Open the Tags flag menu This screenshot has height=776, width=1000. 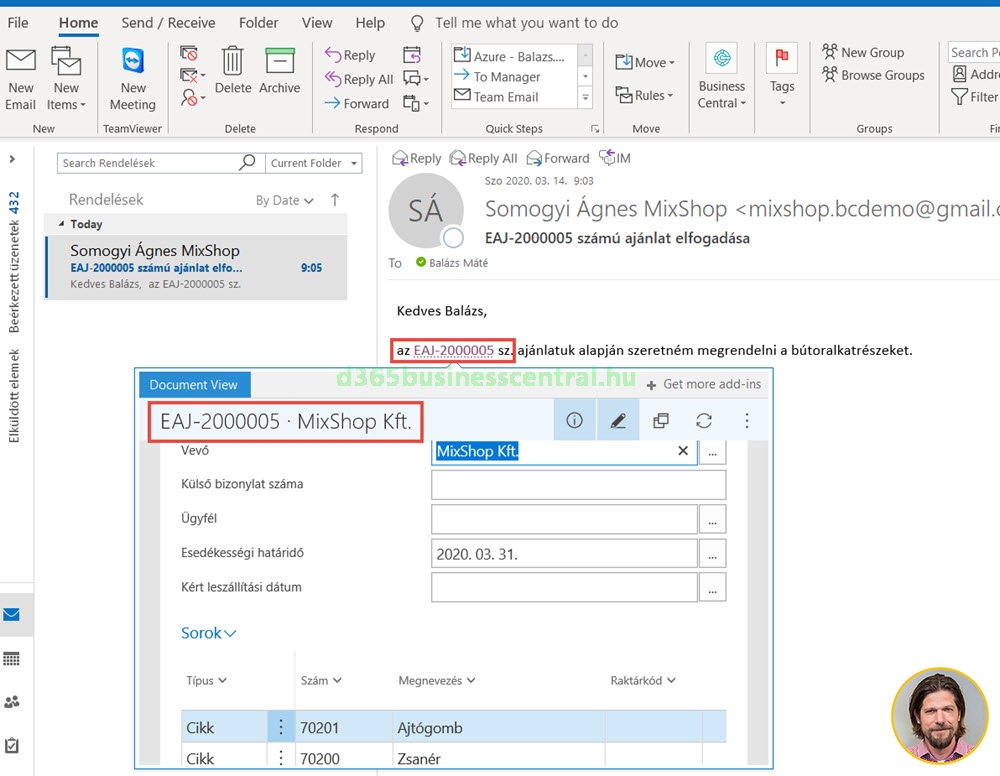782,77
